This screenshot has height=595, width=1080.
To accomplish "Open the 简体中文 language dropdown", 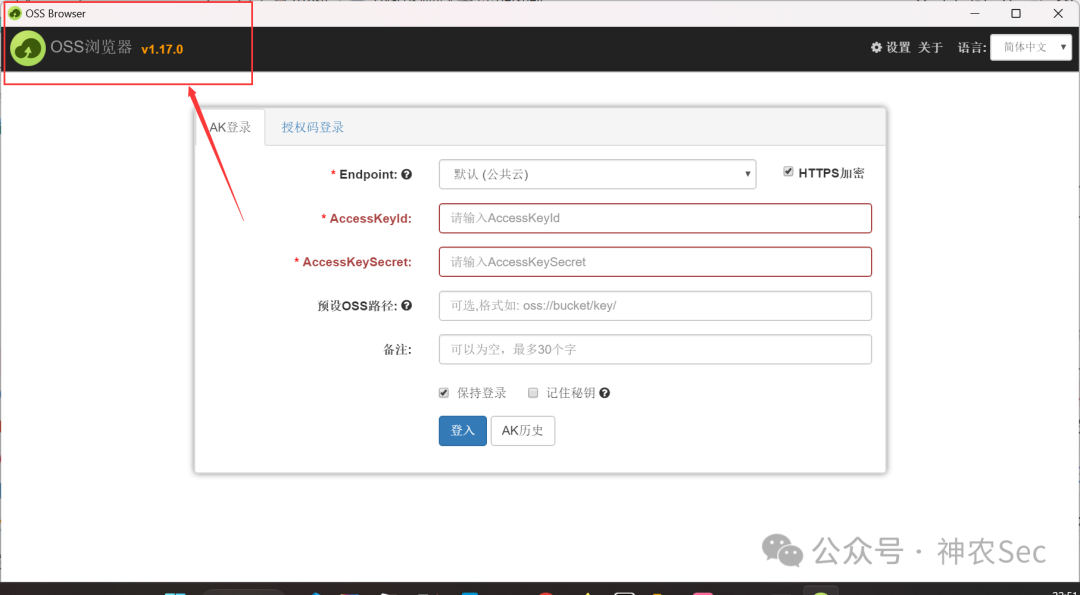I will pos(1030,48).
